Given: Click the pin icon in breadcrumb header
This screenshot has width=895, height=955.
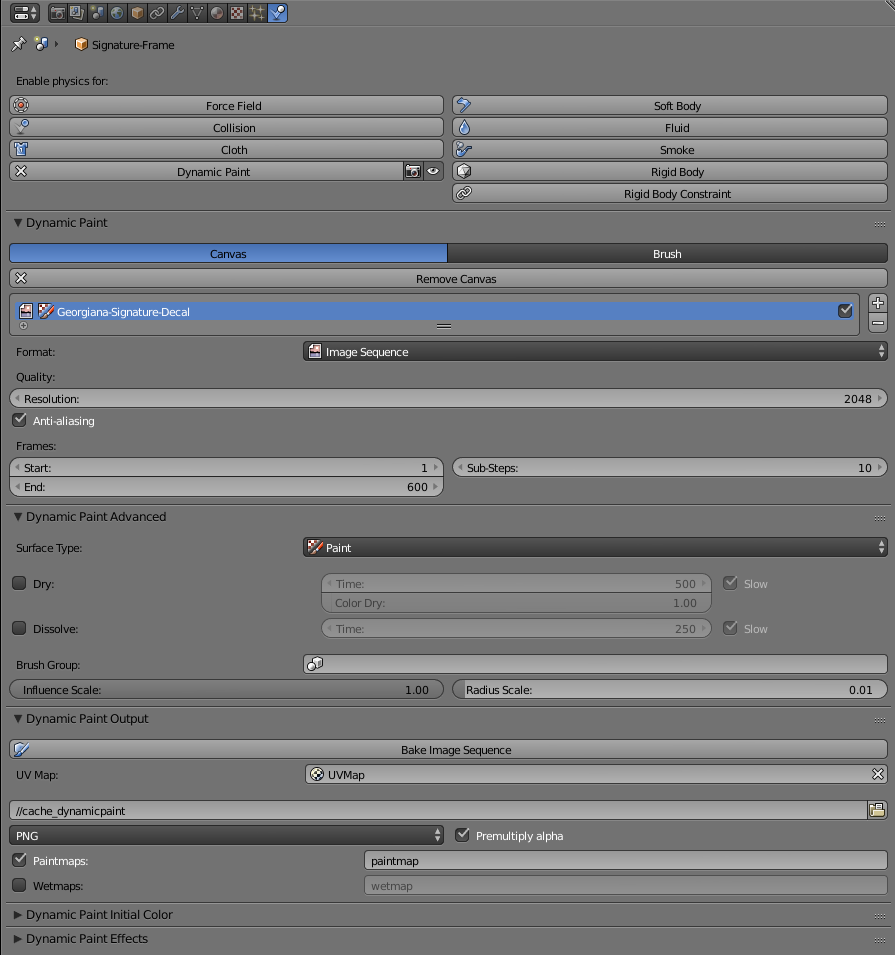Looking at the screenshot, I should click(17, 44).
